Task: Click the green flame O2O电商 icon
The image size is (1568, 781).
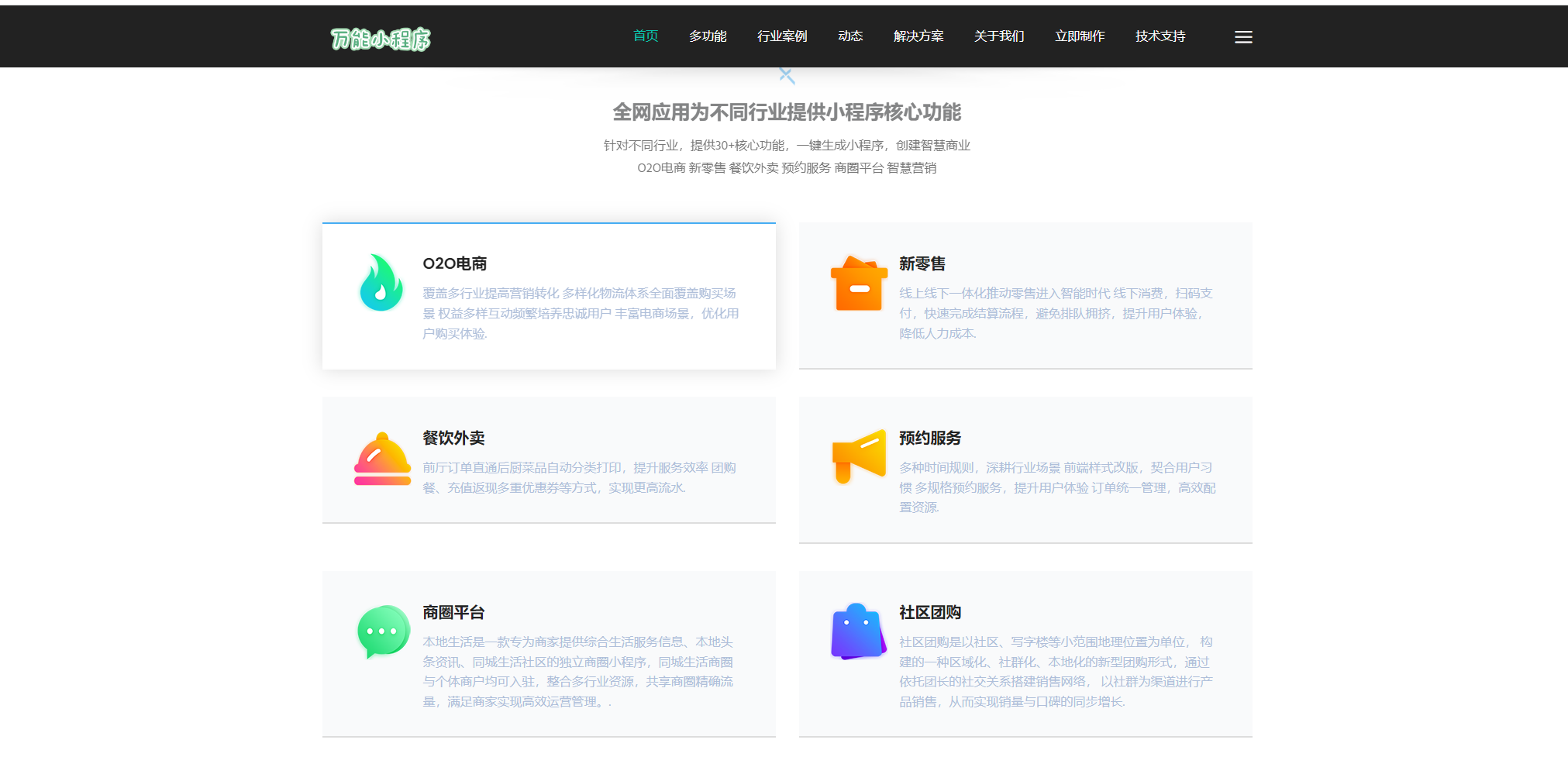Action: coord(381,283)
